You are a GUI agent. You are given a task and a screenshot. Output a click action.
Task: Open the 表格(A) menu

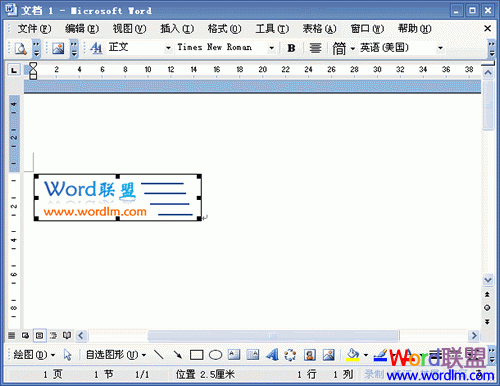click(x=319, y=29)
